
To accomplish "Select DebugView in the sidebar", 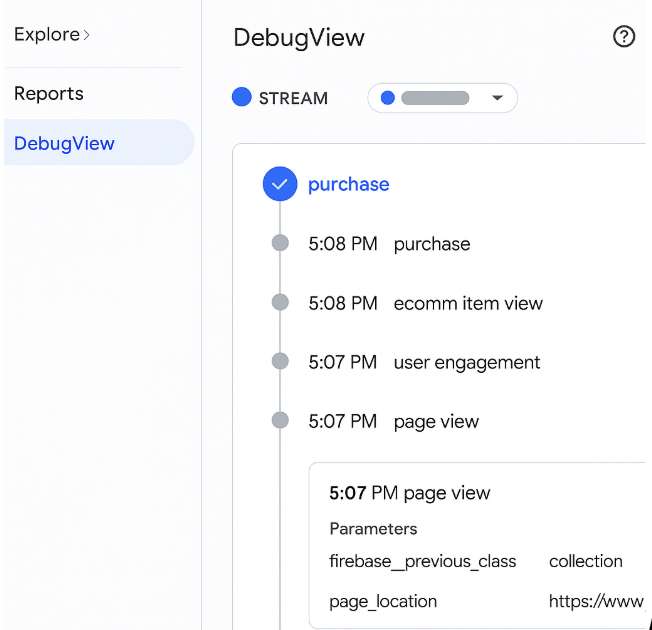I will point(65,143).
